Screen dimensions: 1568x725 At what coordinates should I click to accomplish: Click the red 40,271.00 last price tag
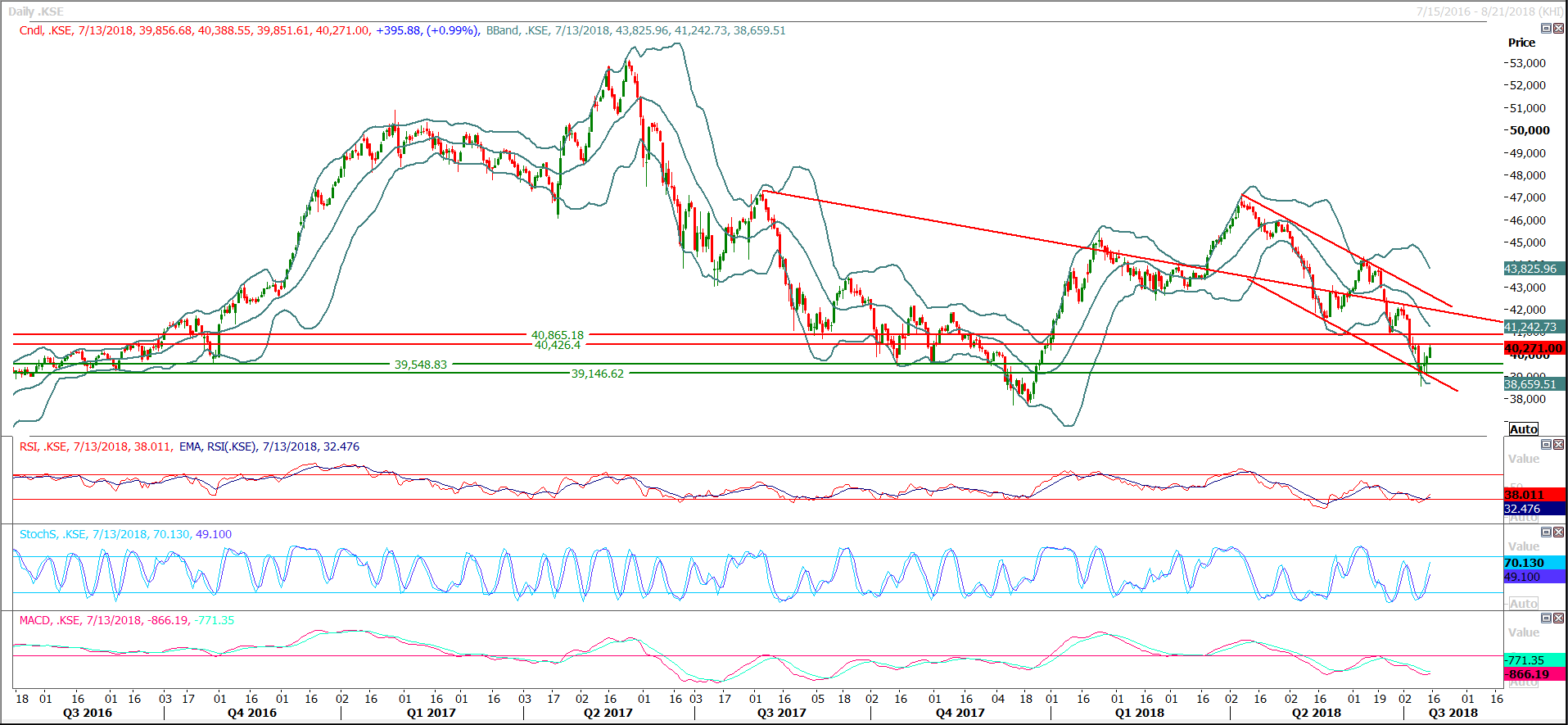(1534, 348)
